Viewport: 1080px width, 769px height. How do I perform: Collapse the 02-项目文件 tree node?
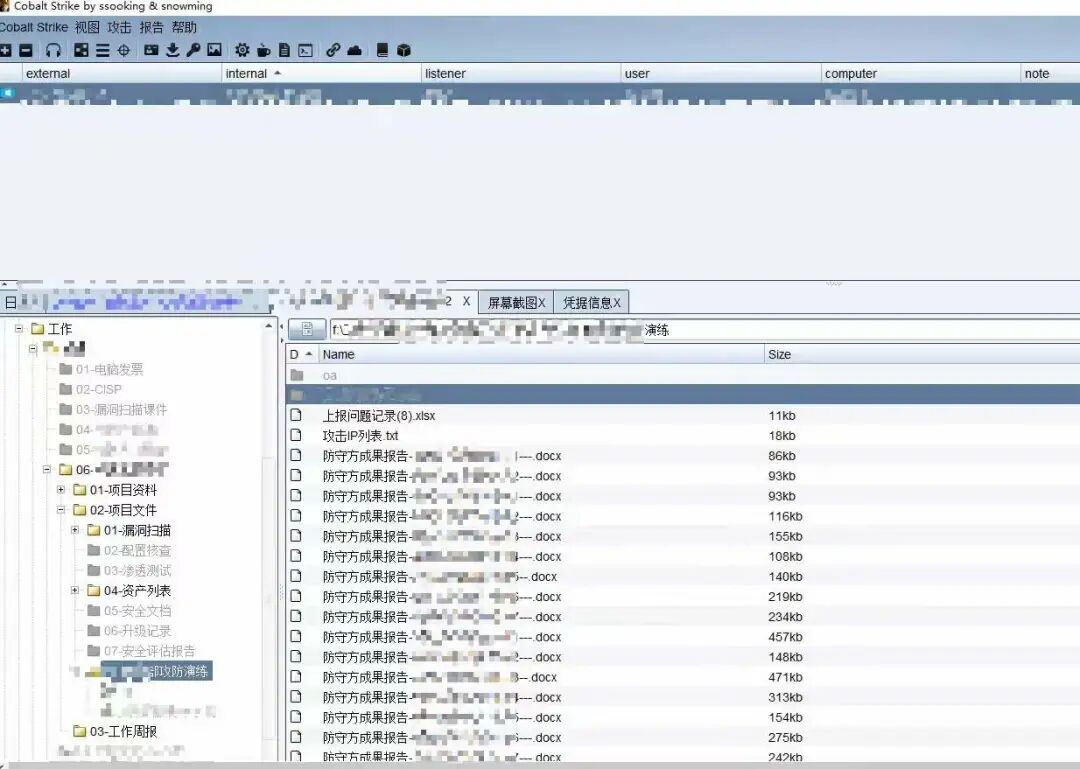[61, 510]
